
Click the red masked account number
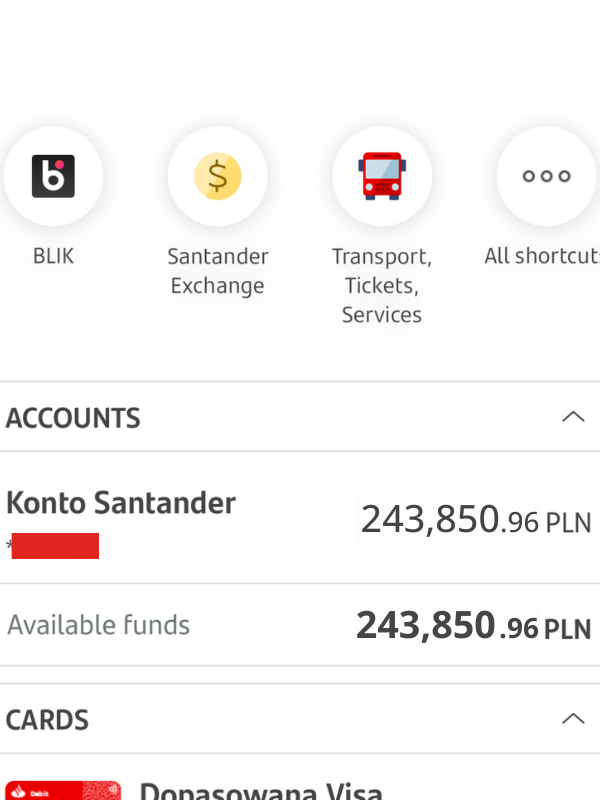tap(55, 546)
